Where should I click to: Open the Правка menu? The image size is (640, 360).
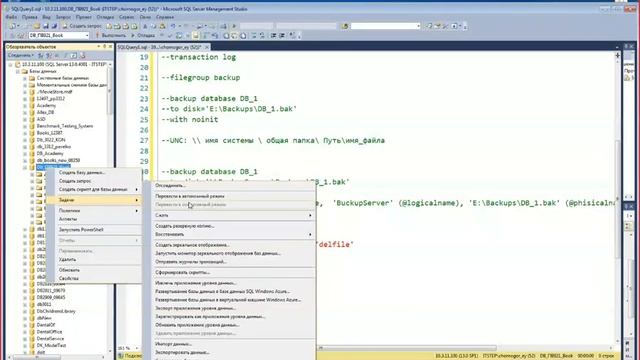29,17
